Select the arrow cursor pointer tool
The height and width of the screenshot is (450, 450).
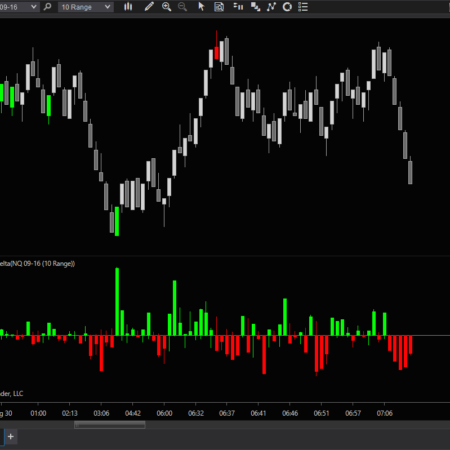pyautogui.click(x=201, y=7)
